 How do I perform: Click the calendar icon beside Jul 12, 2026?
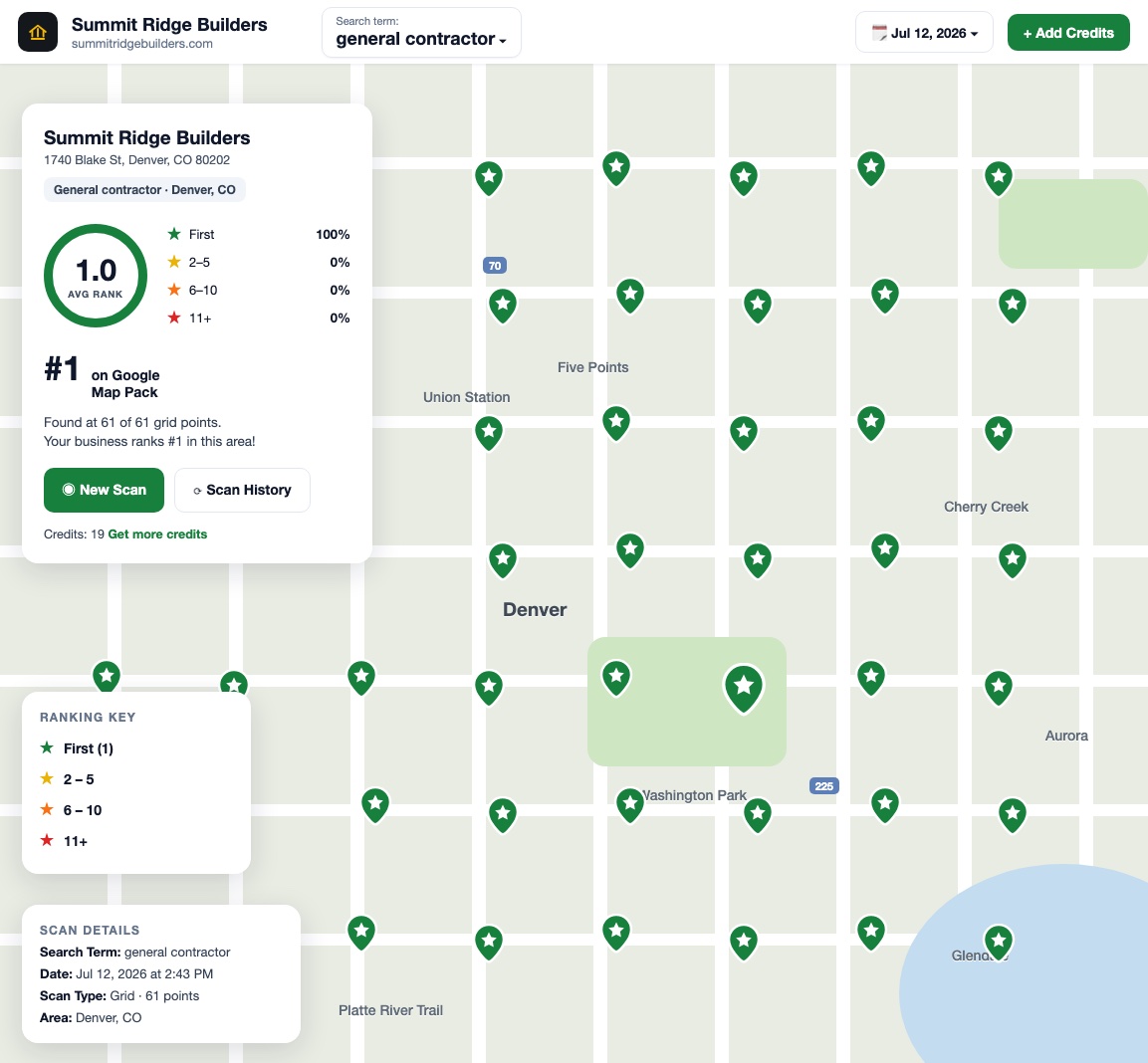[x=879, y=33]
